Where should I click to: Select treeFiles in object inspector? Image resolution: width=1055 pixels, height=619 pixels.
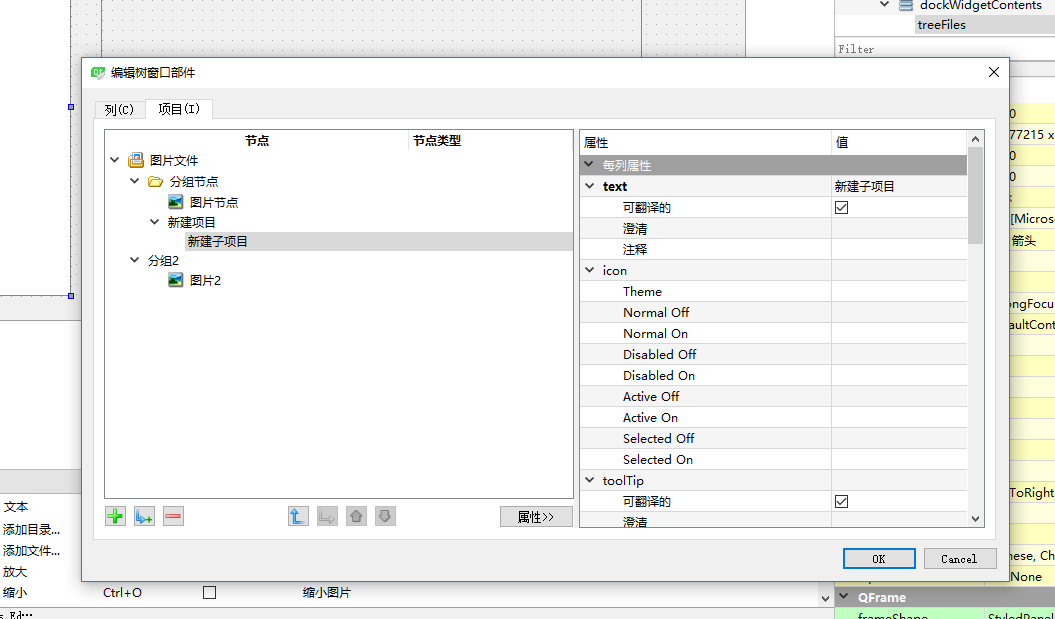click(x=941, y=25)
